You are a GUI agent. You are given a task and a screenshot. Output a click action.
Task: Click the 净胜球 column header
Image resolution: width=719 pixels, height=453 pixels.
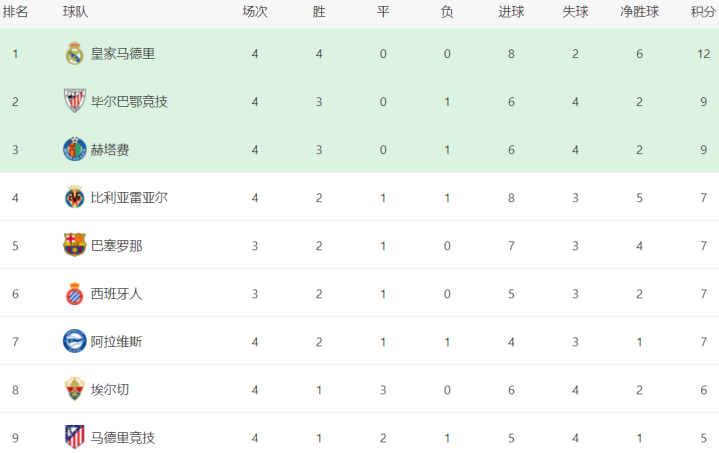(x=639, y=12)
